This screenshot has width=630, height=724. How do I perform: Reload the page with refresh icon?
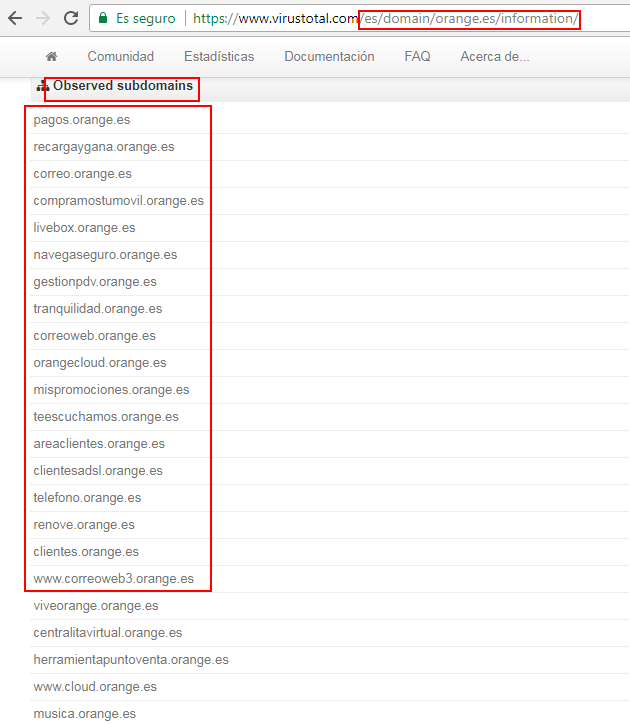pyautogui.click(x=71, y=18)
